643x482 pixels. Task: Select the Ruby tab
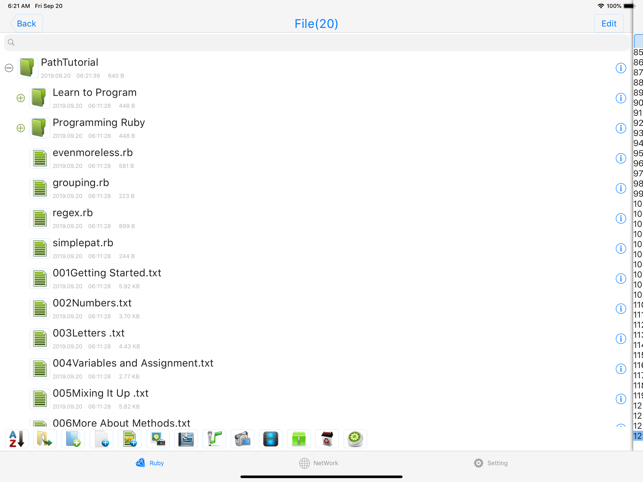click(x=149, y=463)
